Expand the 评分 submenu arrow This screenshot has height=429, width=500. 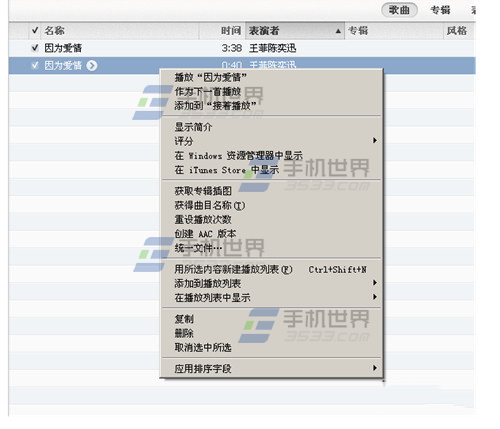375,141
